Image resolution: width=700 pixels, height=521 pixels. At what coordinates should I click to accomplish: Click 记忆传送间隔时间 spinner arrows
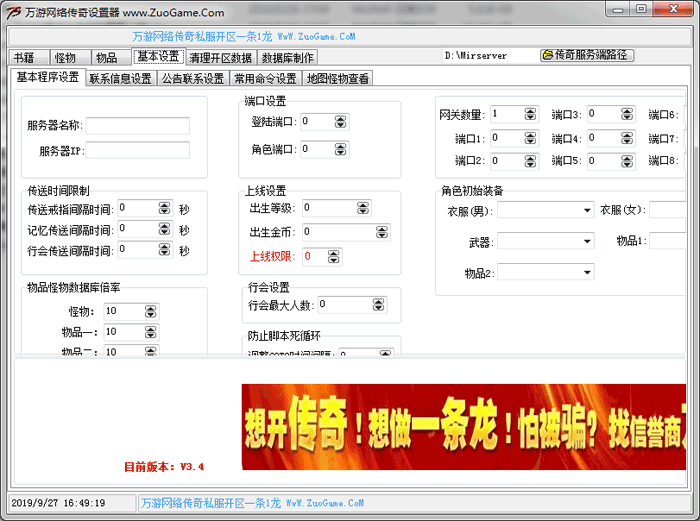(165, 229)
